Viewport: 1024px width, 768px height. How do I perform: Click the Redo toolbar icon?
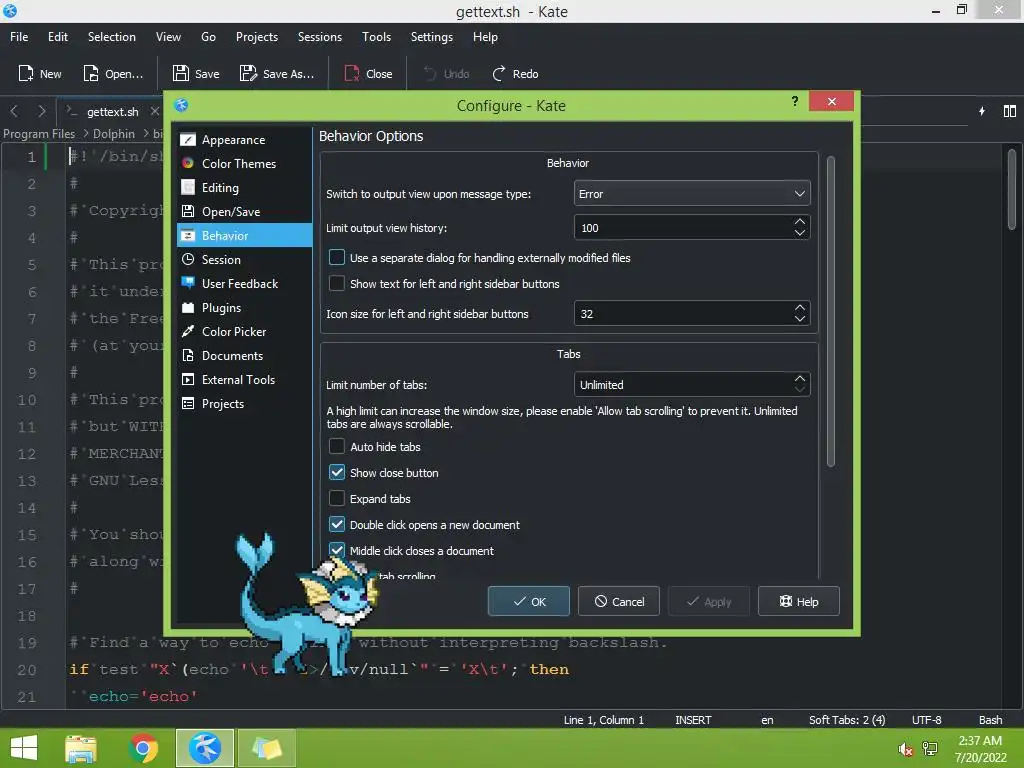coord(498,73)
